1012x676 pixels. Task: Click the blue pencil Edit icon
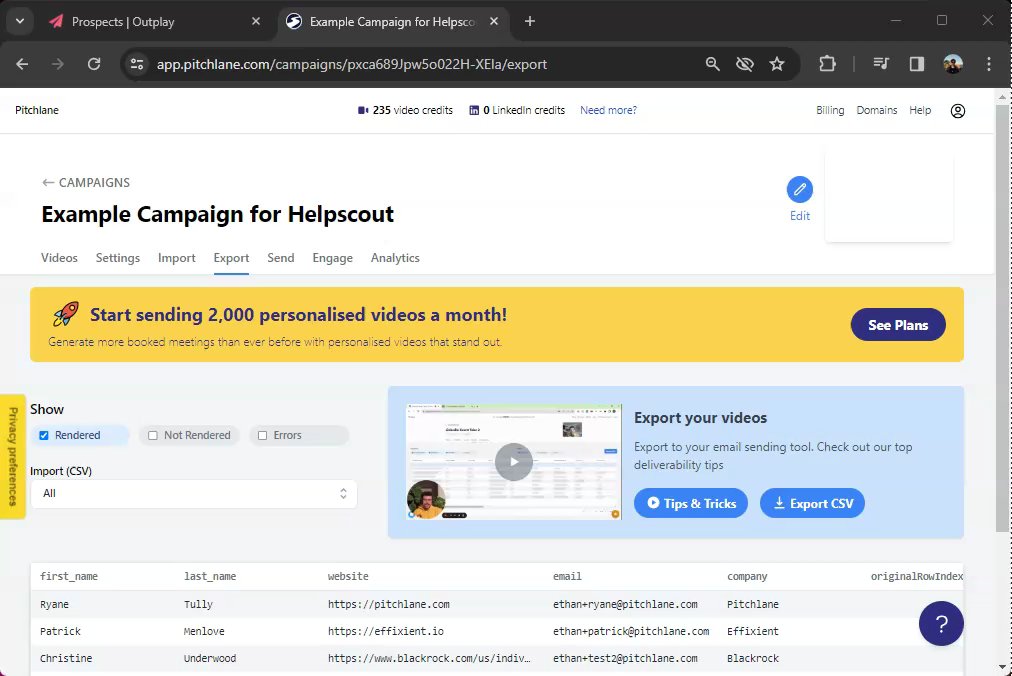point(800,189)
